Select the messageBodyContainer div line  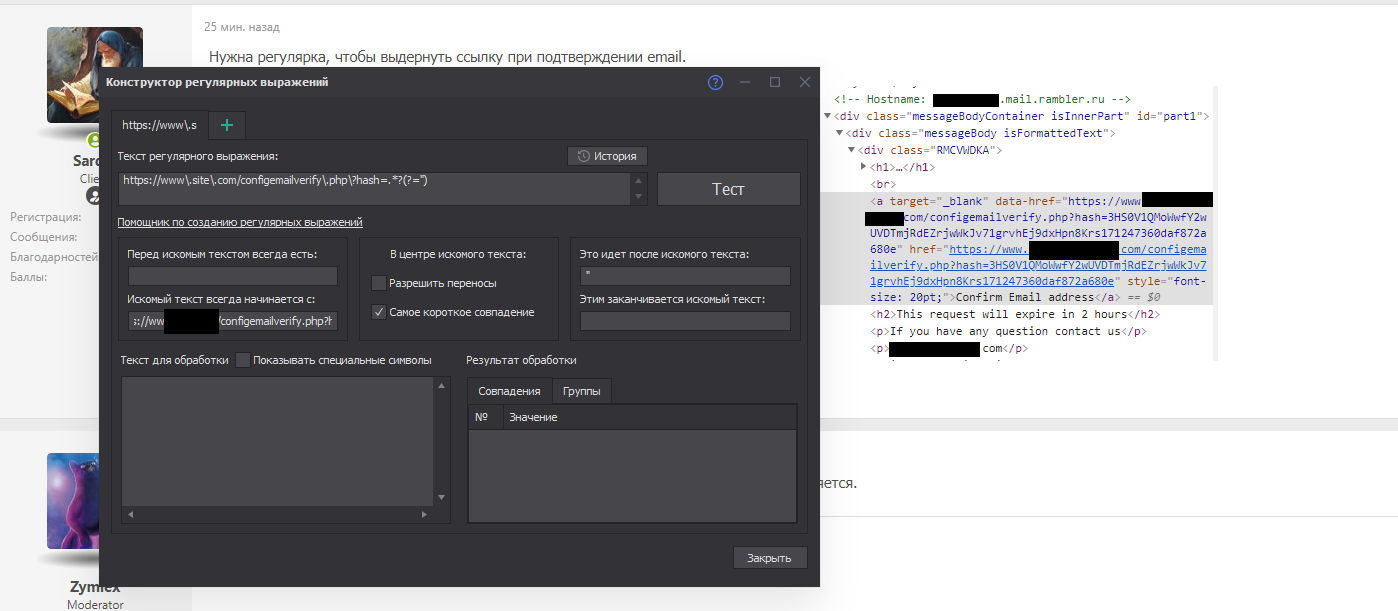pyautogui.click(x=1022, y=116)
